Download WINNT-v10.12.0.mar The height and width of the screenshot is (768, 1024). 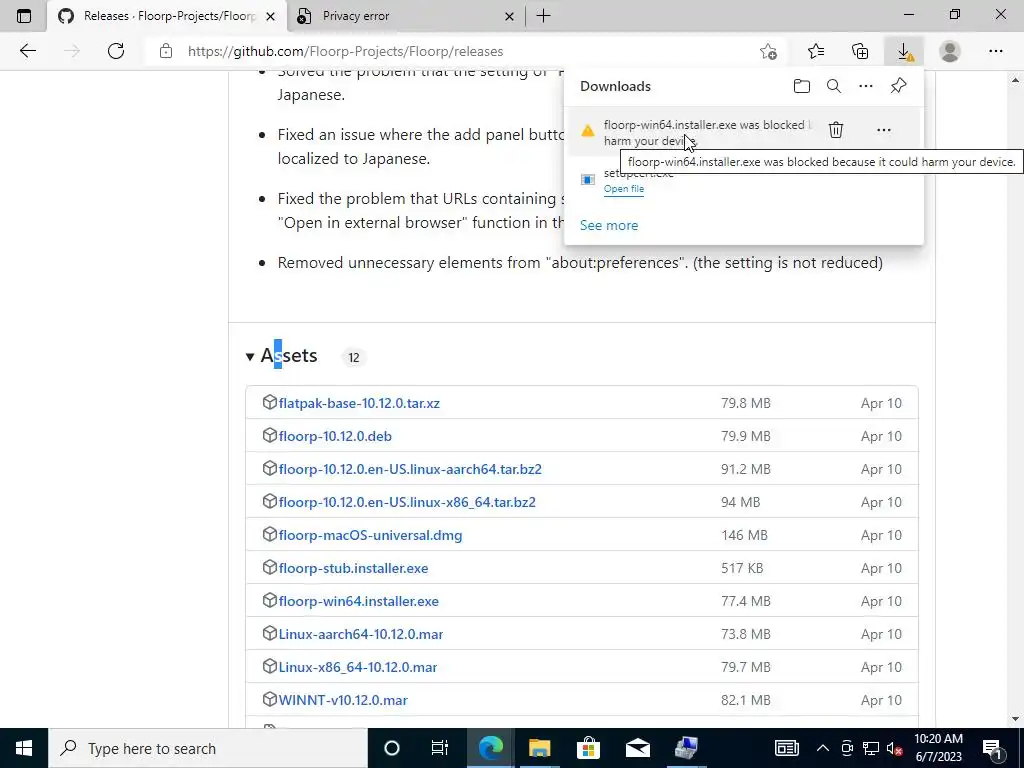click(343, 700)
